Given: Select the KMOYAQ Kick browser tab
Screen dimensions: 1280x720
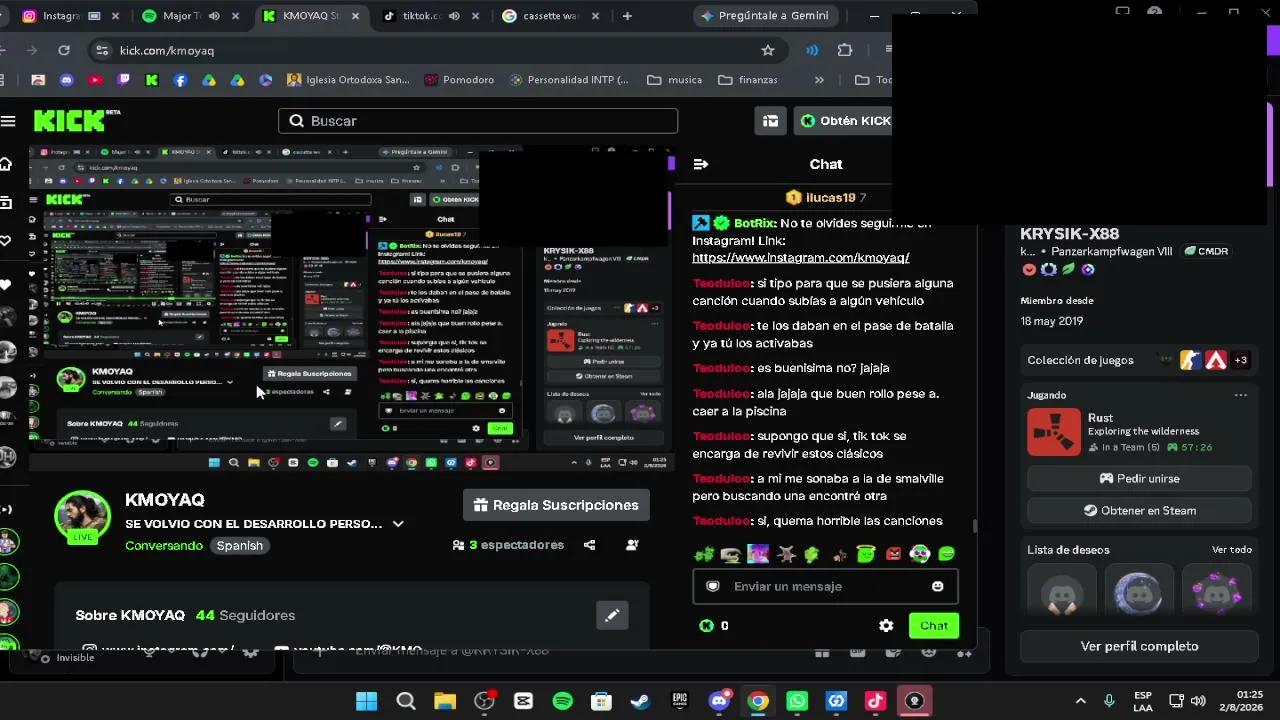Looking at the screenshot, I should pos(312,16).
